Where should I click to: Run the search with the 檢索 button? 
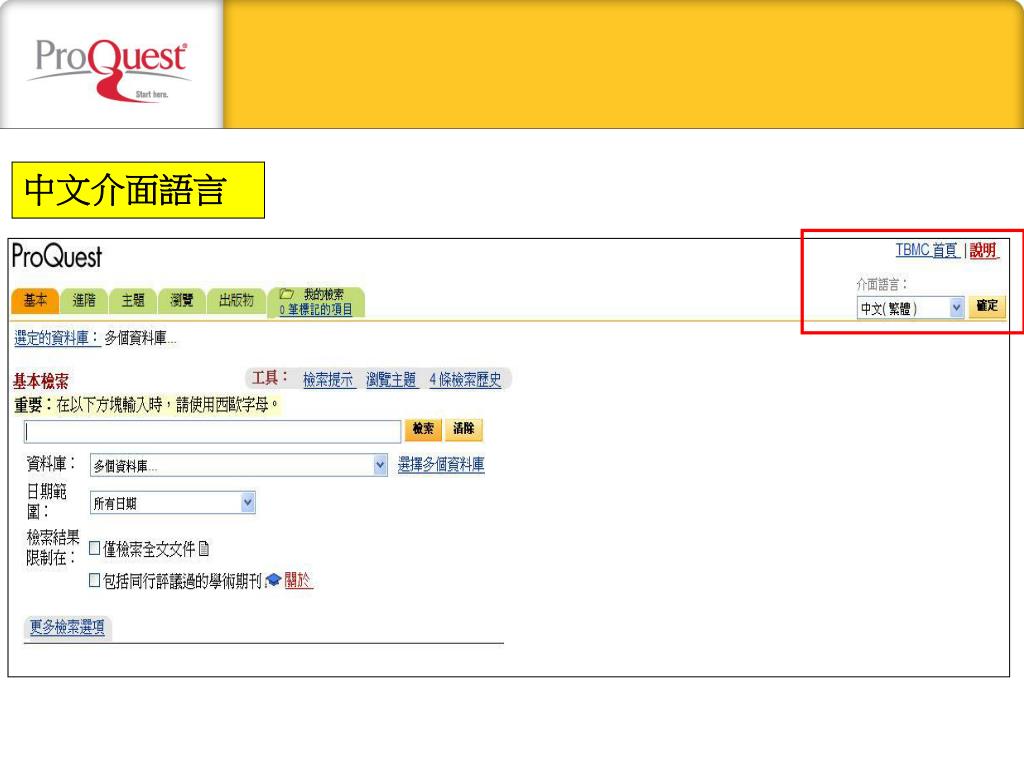click(x=423, y=429)
